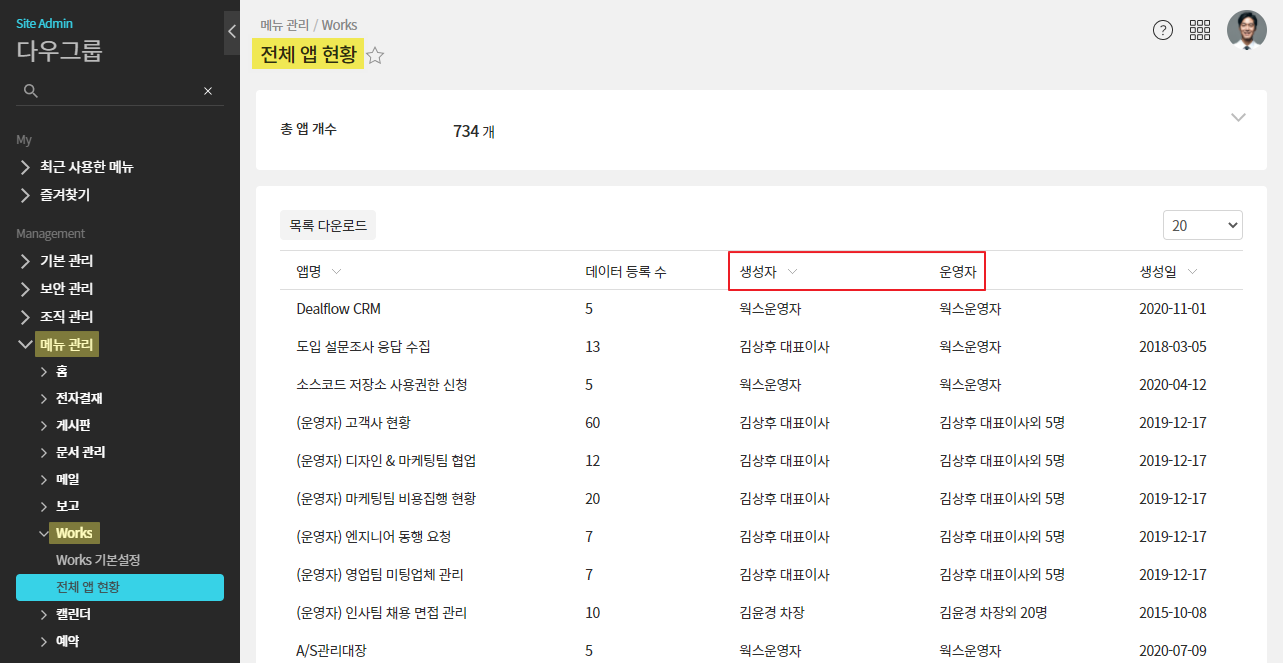Open the page size dropdown showing 20
Viewport: 1283px width, 663px height.
tap(1202, 225)
